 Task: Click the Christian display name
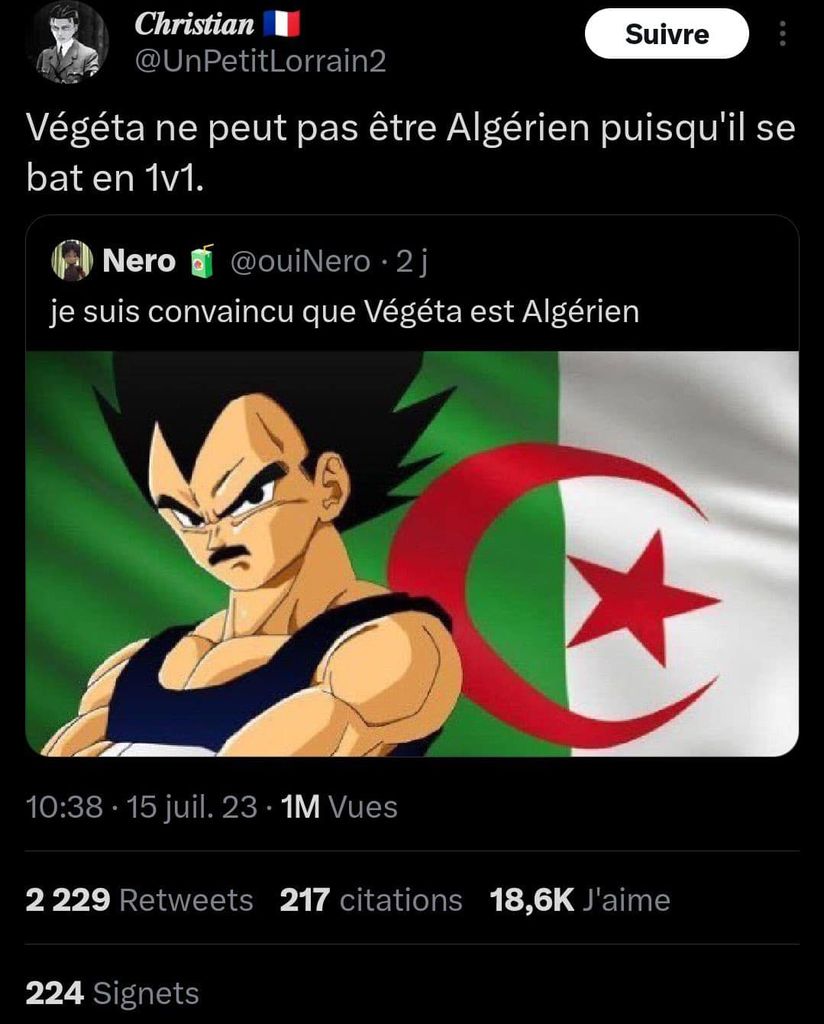(194, 24)
